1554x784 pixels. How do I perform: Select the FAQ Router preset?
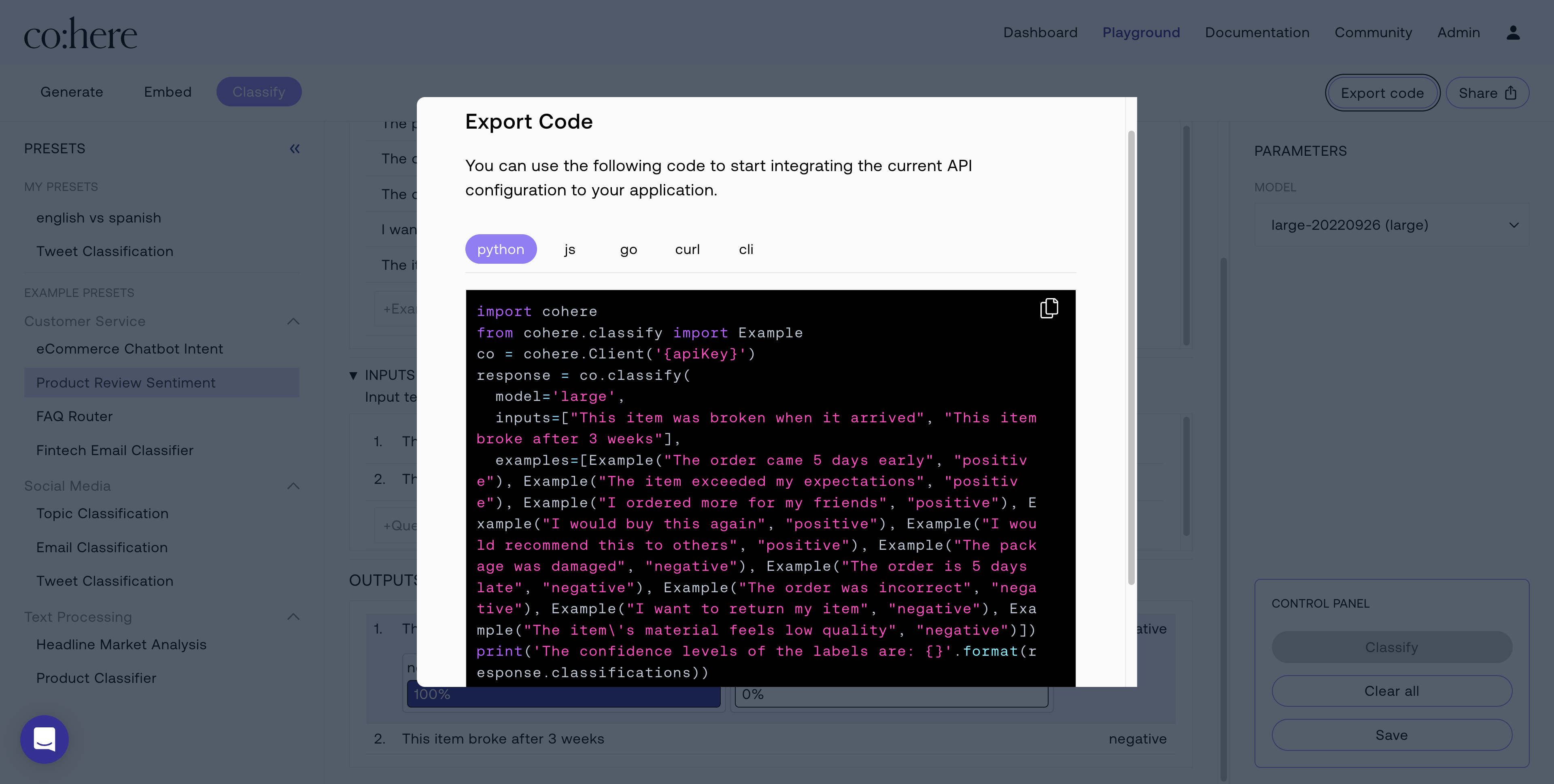(x=74, y=417)
